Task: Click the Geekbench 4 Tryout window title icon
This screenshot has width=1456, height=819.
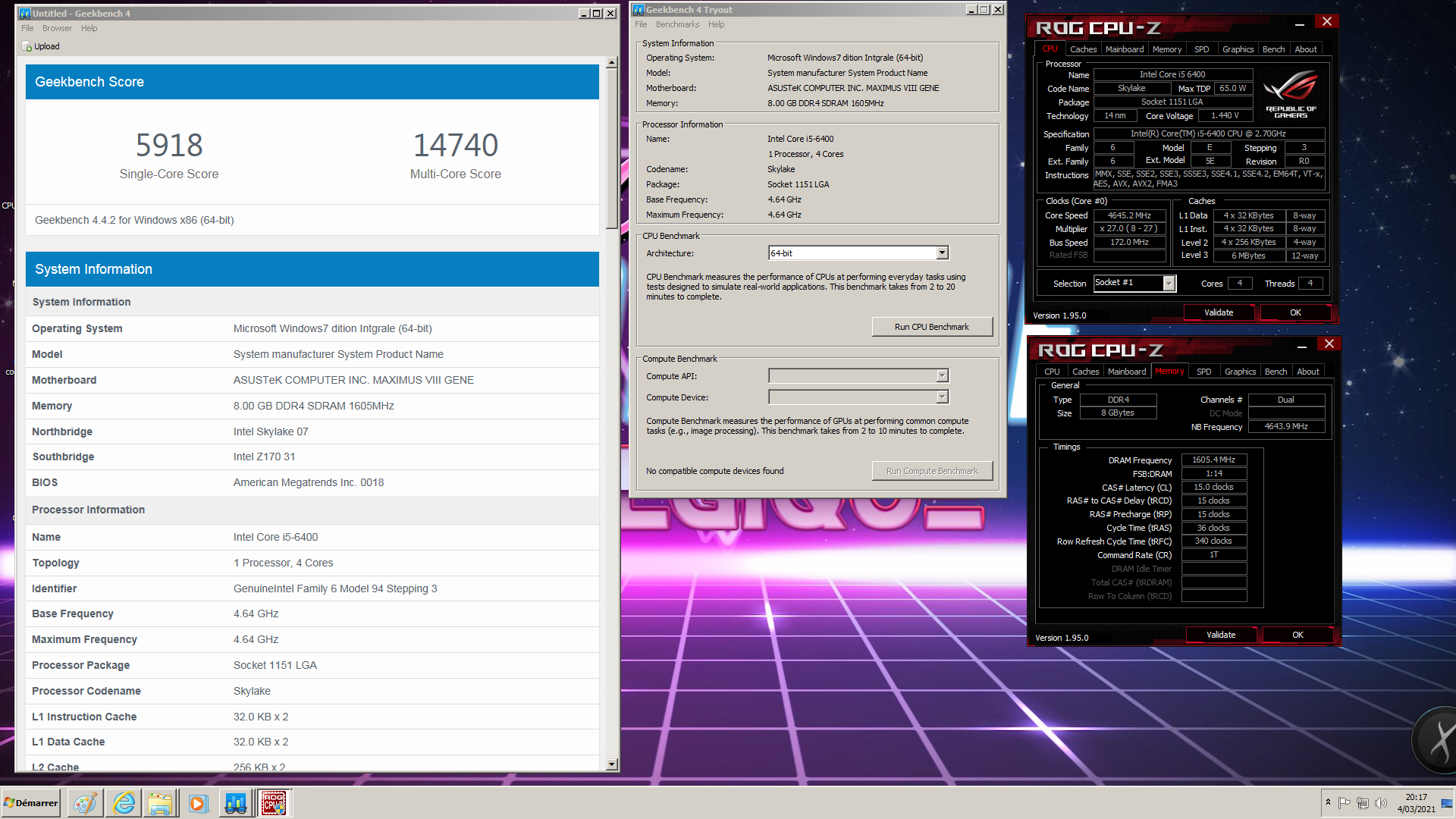Action: click(x=639, y=10)
